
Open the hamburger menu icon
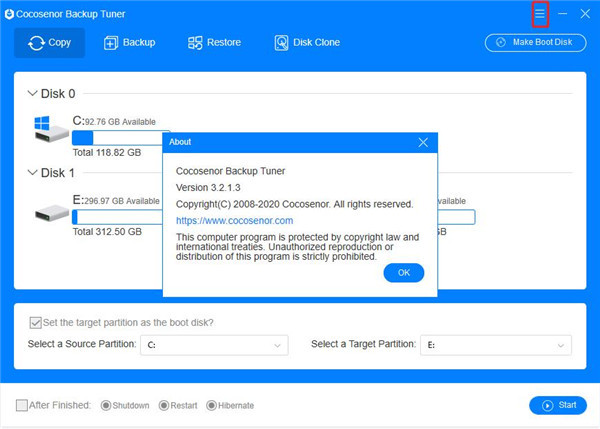[x=540, y=14]
